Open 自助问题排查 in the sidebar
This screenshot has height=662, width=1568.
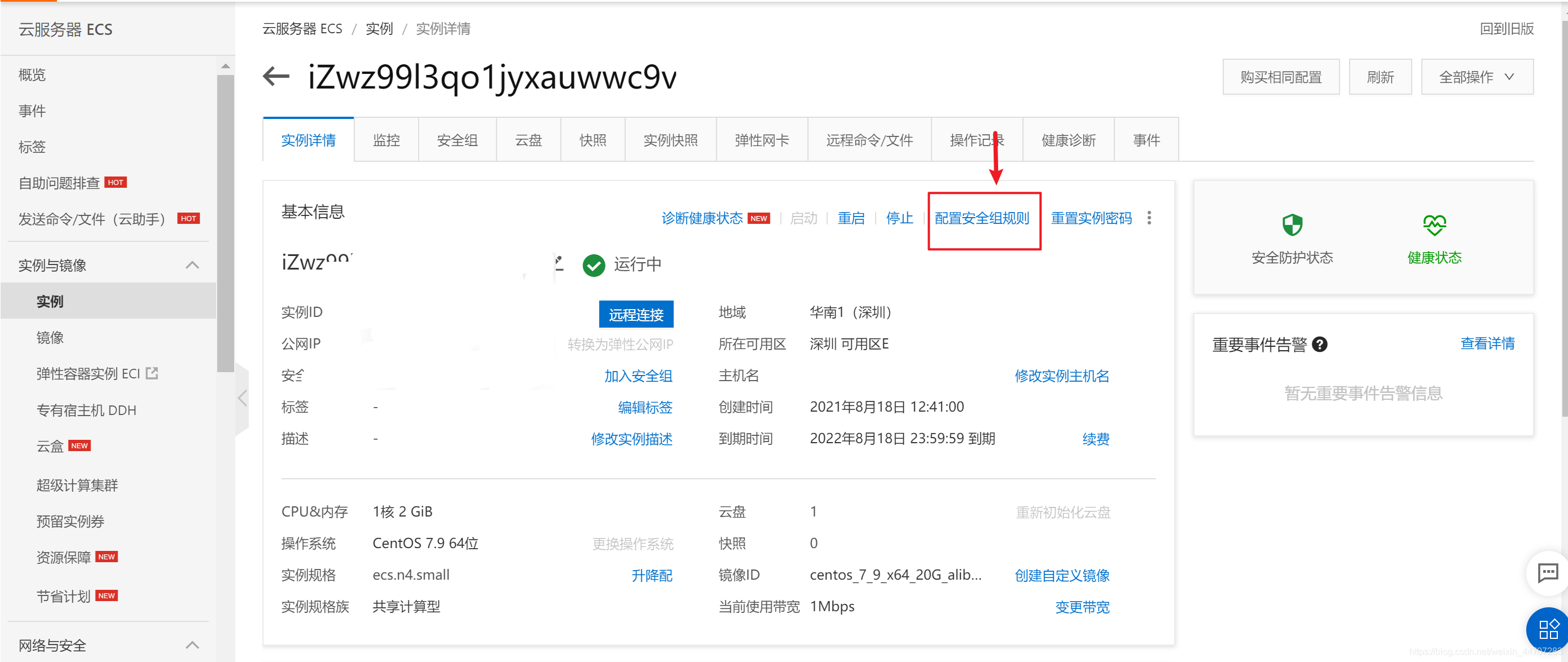(x=59, y=183)
